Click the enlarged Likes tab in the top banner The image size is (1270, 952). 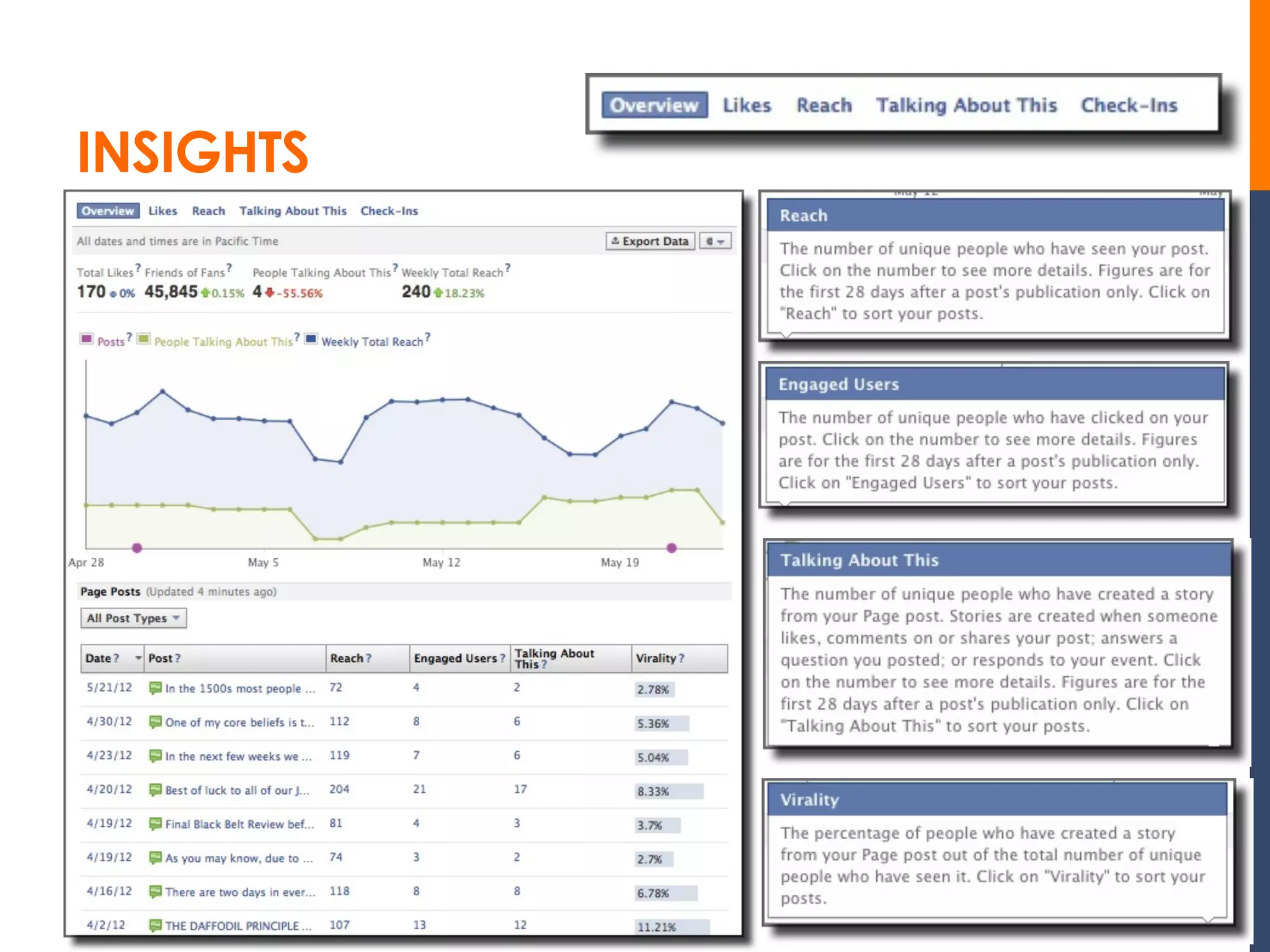point(747,105)
